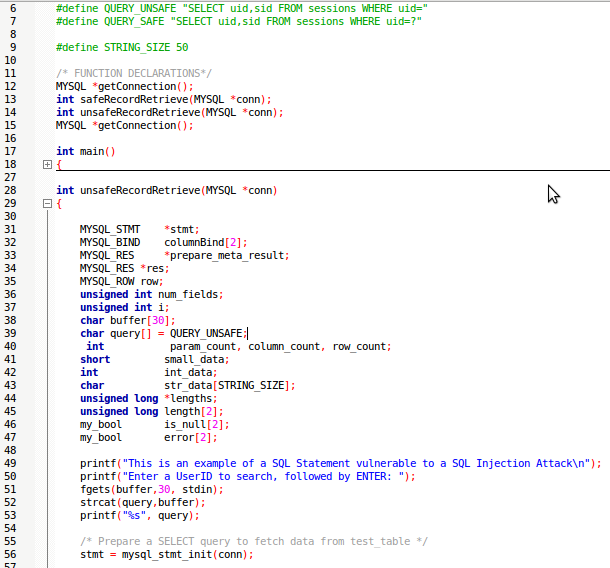
Task: Click line number 12 in the gutter
Action: pos(11,86)
